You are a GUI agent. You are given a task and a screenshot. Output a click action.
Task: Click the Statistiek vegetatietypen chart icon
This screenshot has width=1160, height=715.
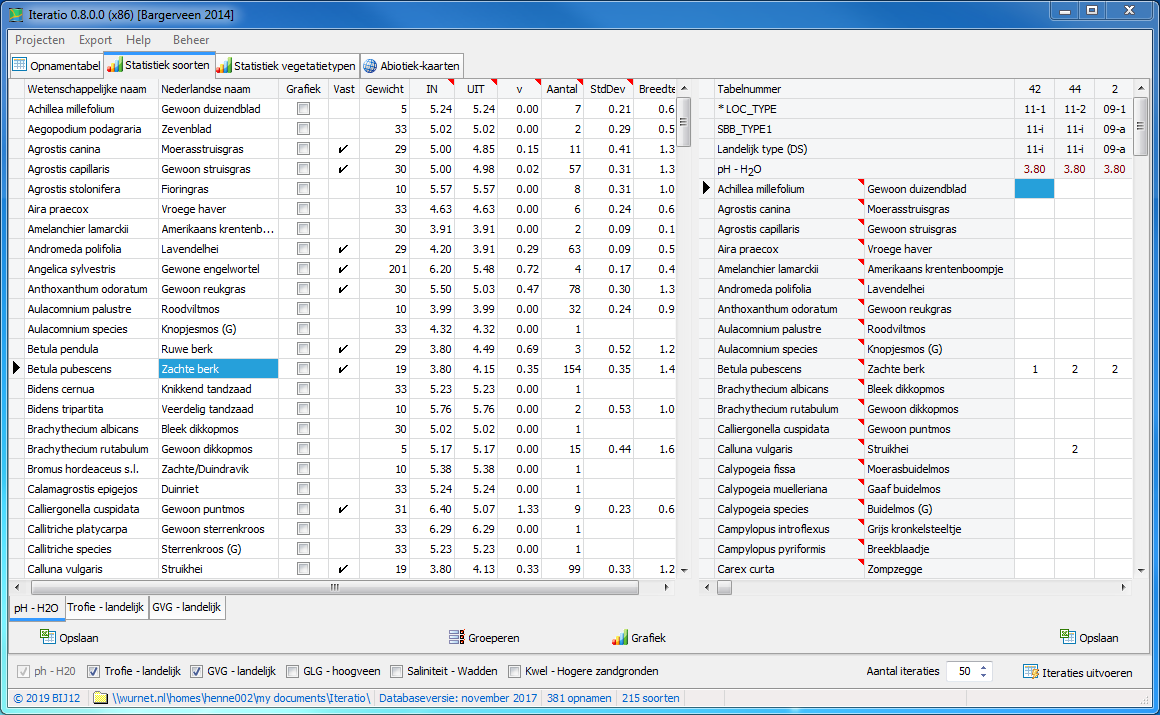tap(224, 66)
